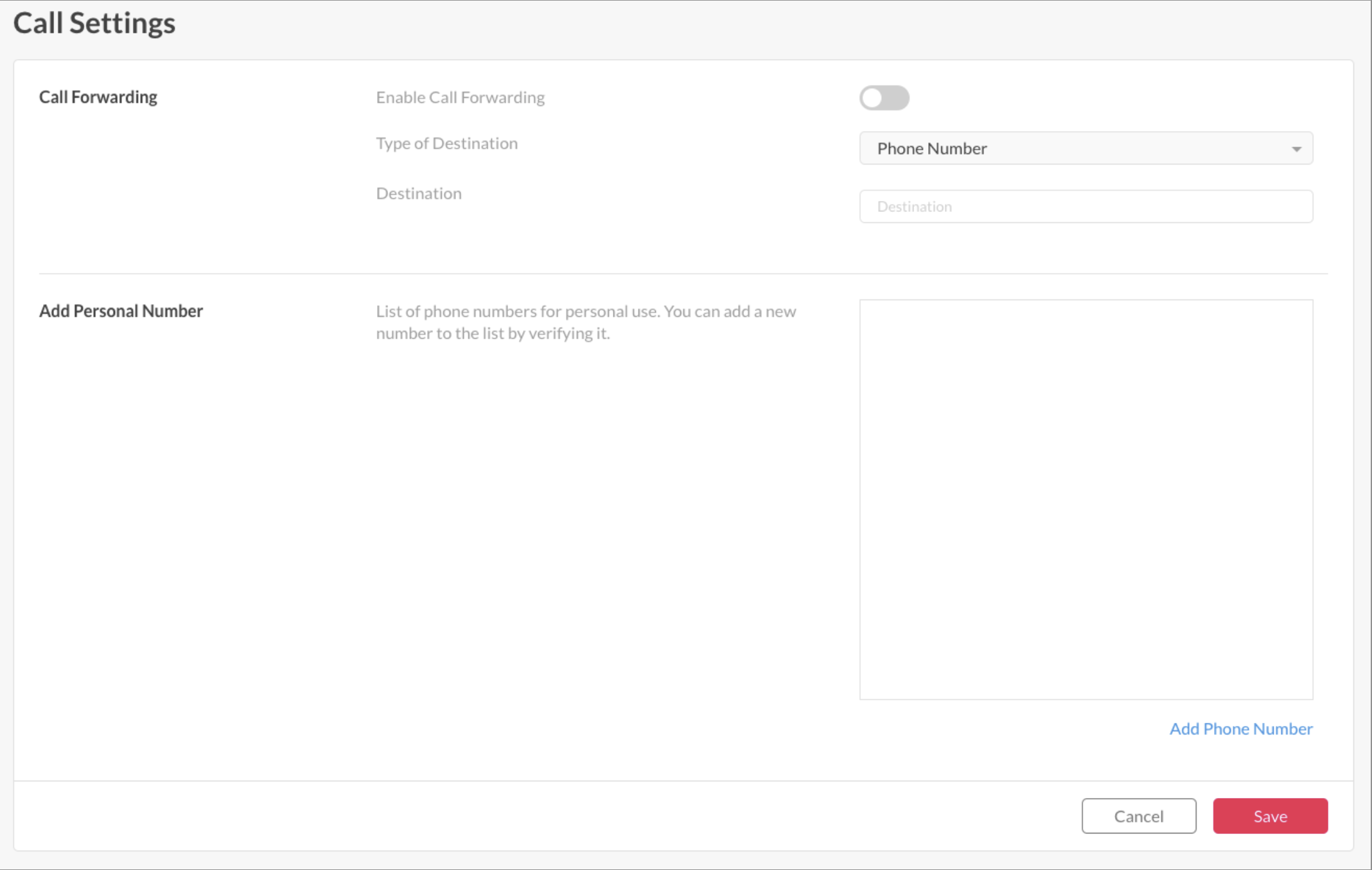Click the Add Phone Number link
Image resolution: width=1372 pixels, height=870 pixels.
coord(1241,729)
